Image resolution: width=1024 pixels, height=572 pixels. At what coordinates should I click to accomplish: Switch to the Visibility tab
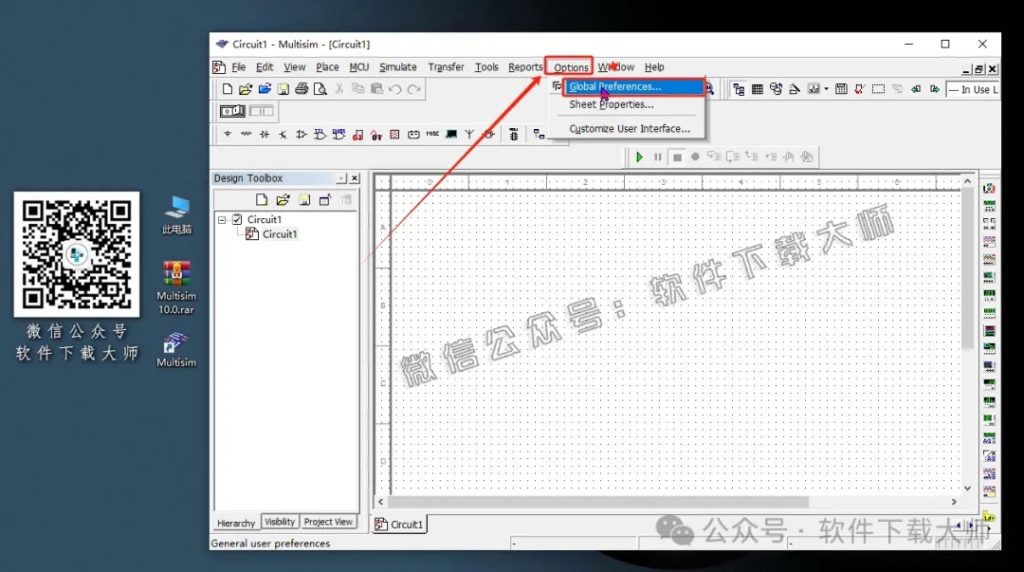(x=280, y=522)
